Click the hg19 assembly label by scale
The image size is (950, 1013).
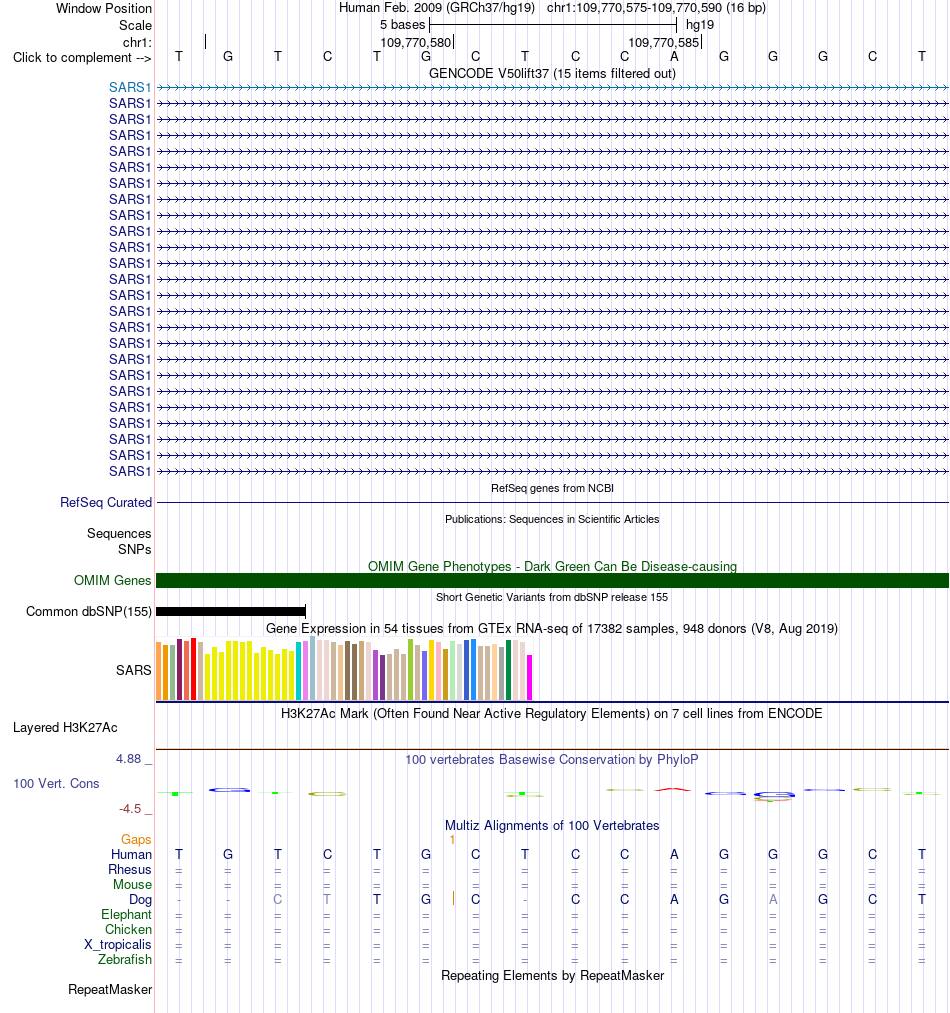pos(700,25)
